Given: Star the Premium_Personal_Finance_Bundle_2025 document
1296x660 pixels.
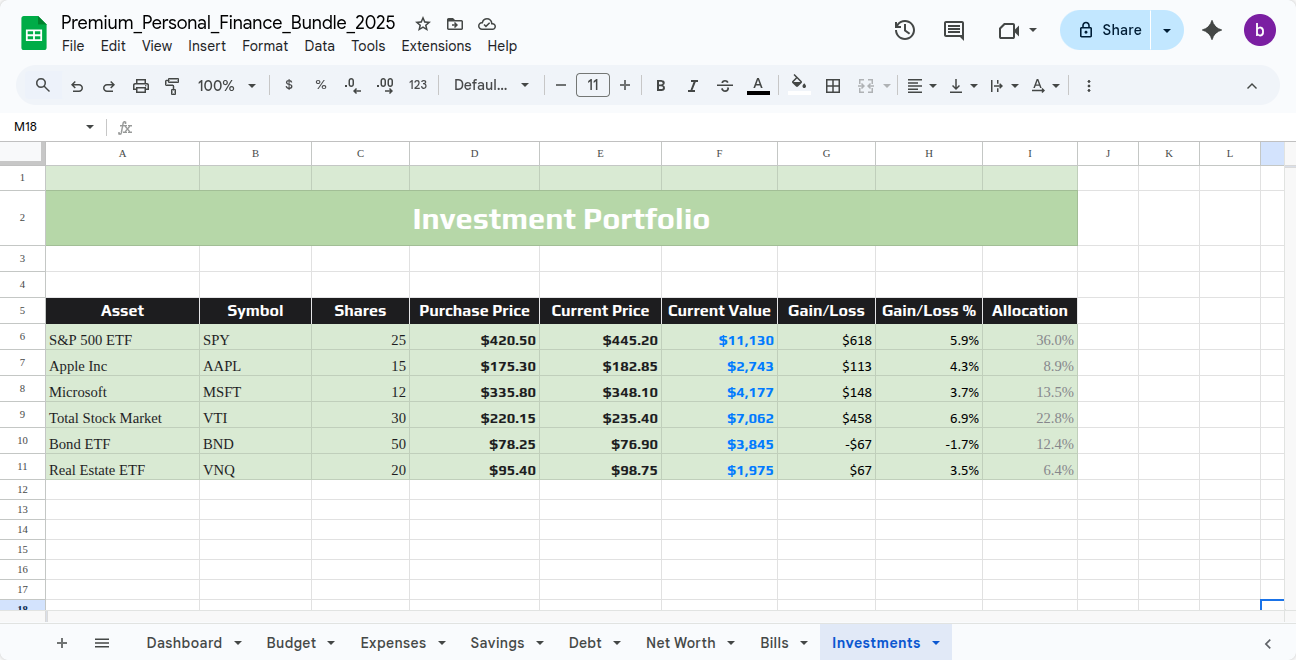Looking at the screenshot, I should 423,24.
